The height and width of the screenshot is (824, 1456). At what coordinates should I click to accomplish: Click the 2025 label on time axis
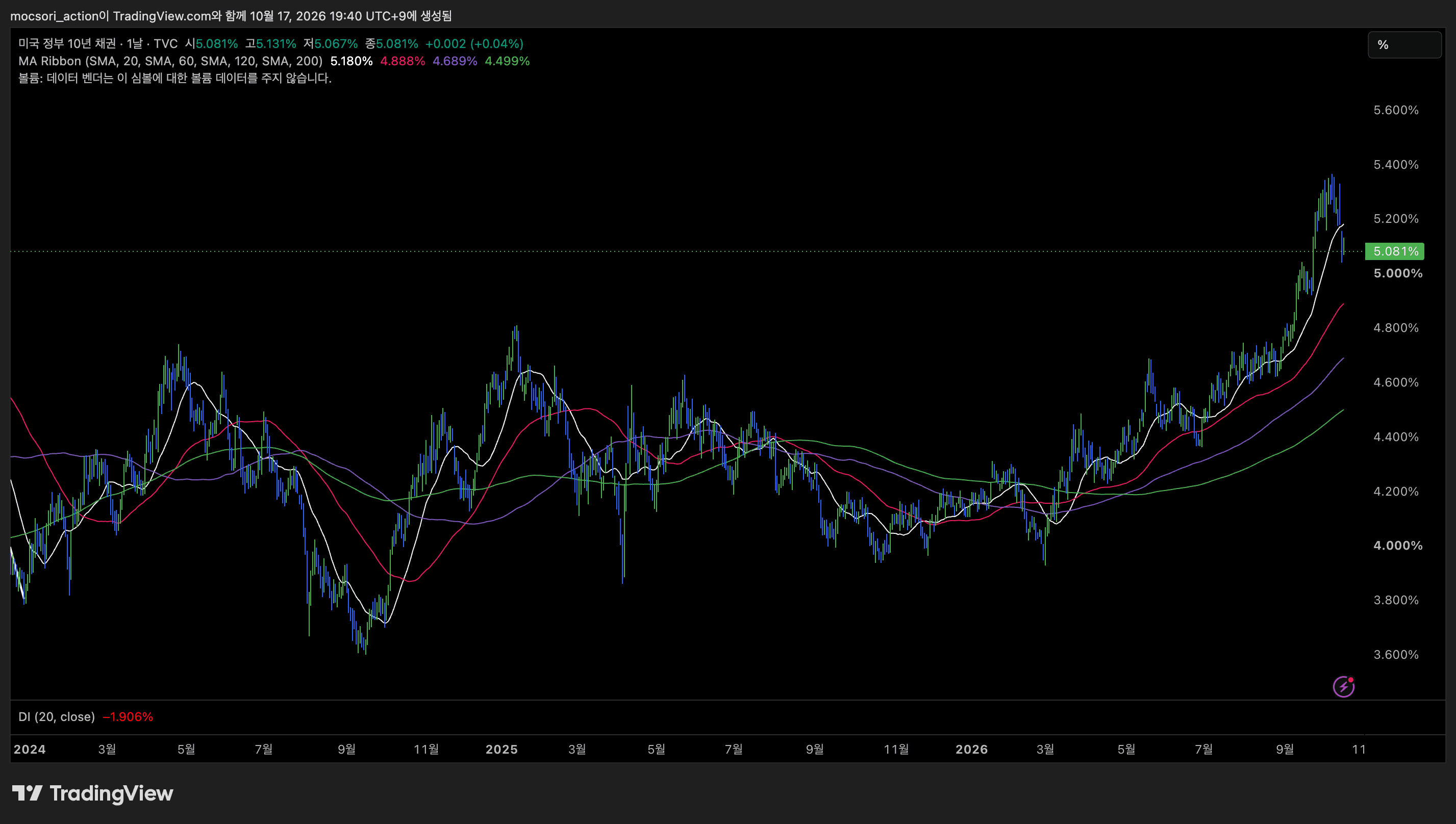(501, 749)
